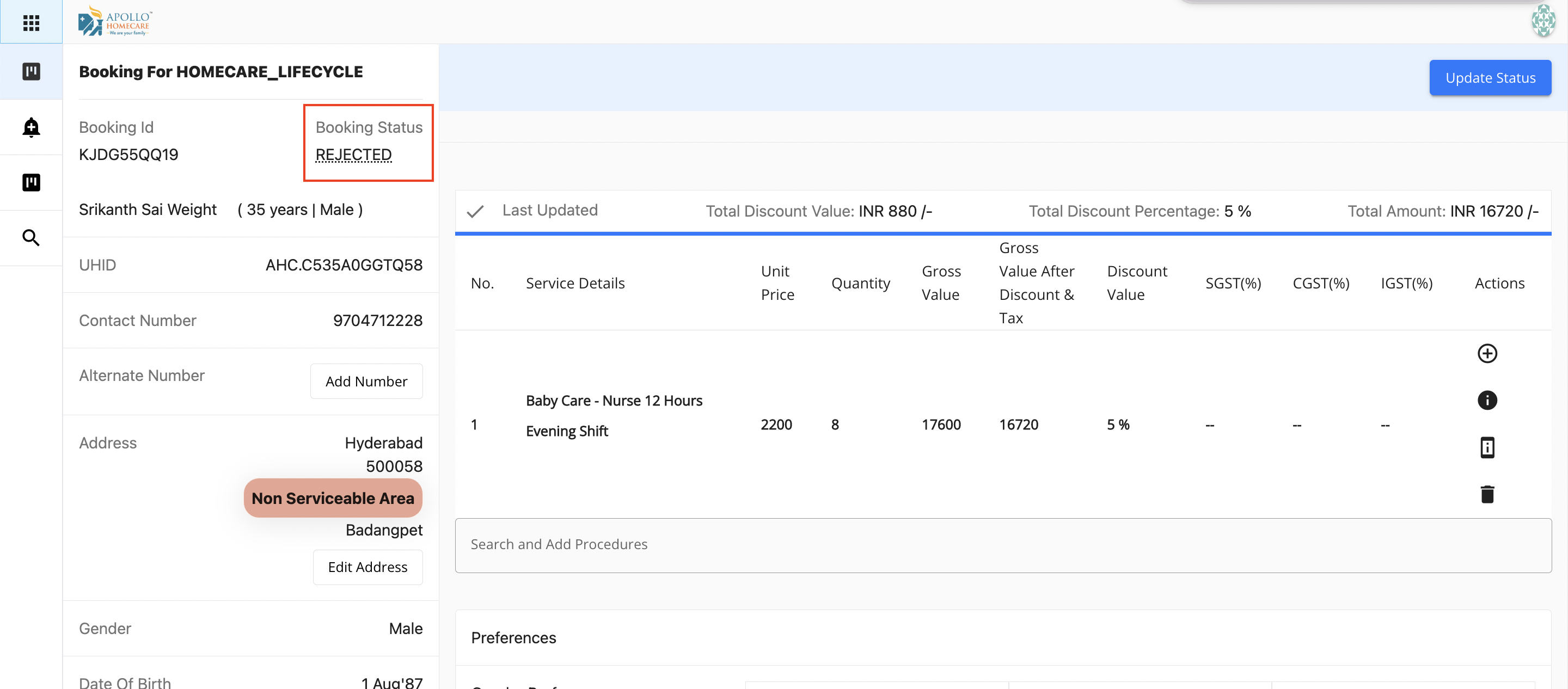Click the Edit Address button
1568x689 pixels.
(367, 567)
